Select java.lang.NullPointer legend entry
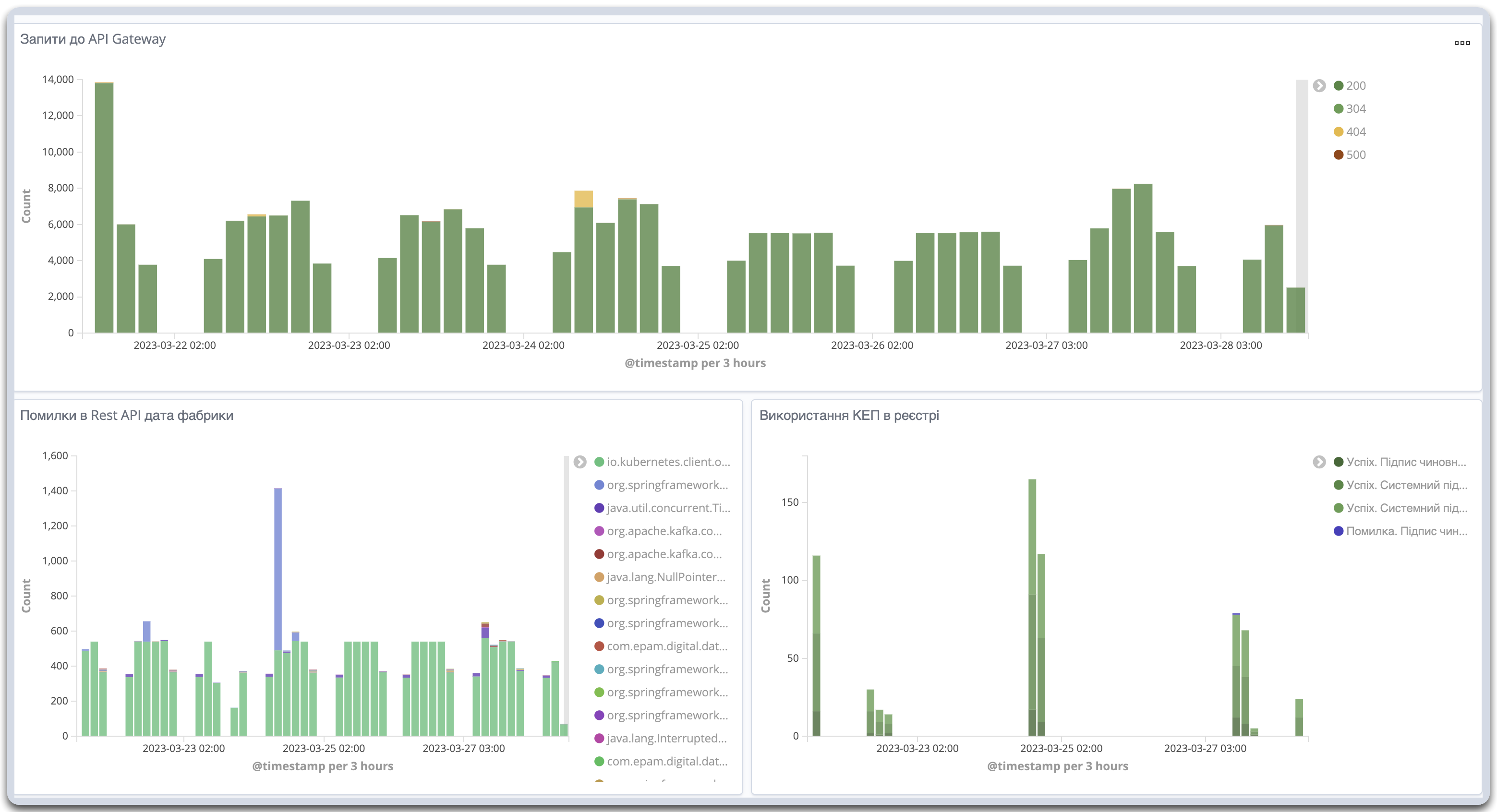Viewport: 1497px width, 812px height. point(665,577)
